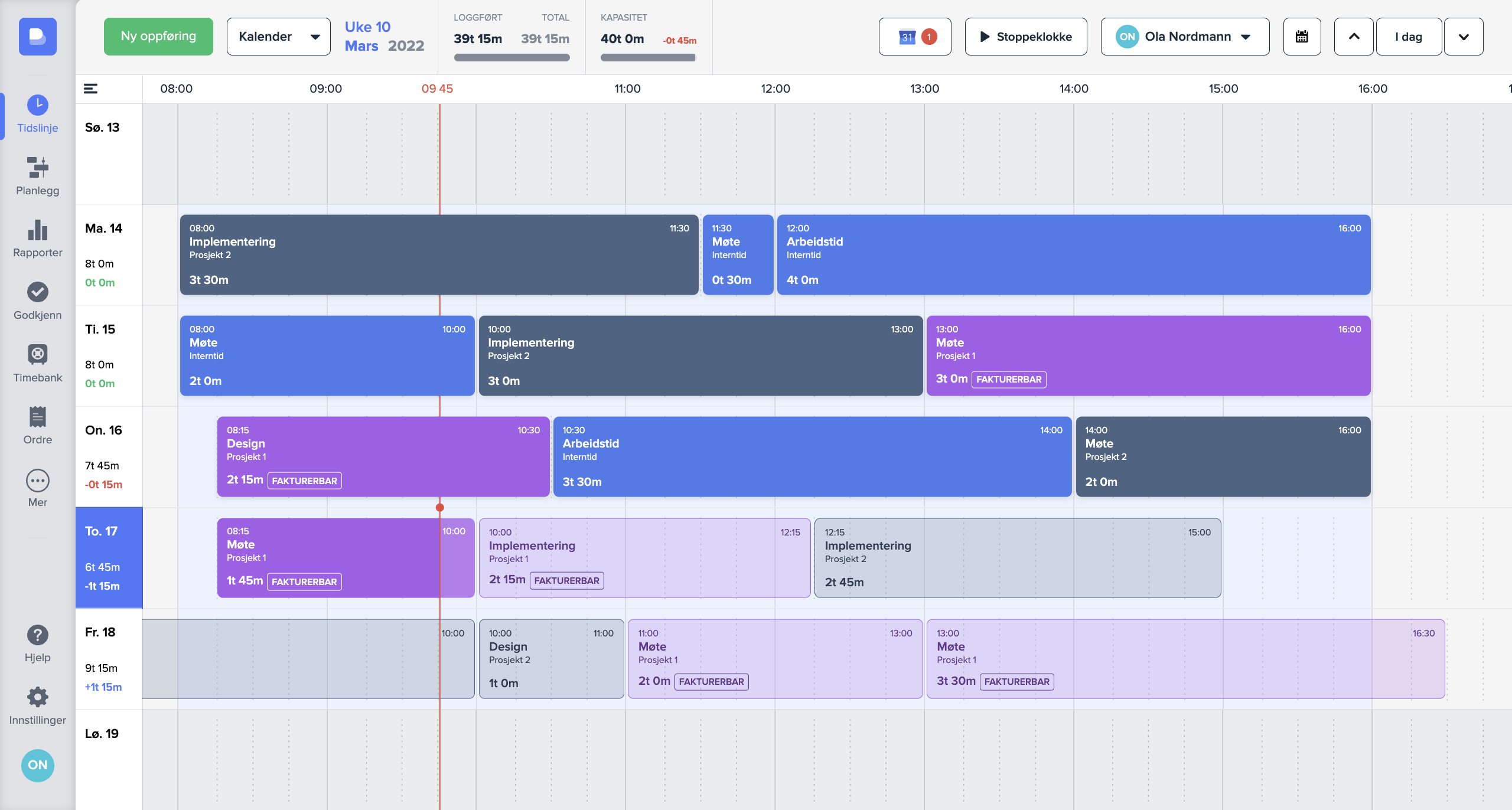Start the Stoppeklokke timer
Viewport: 1512px width, 810px height.
coord(1026,37)
